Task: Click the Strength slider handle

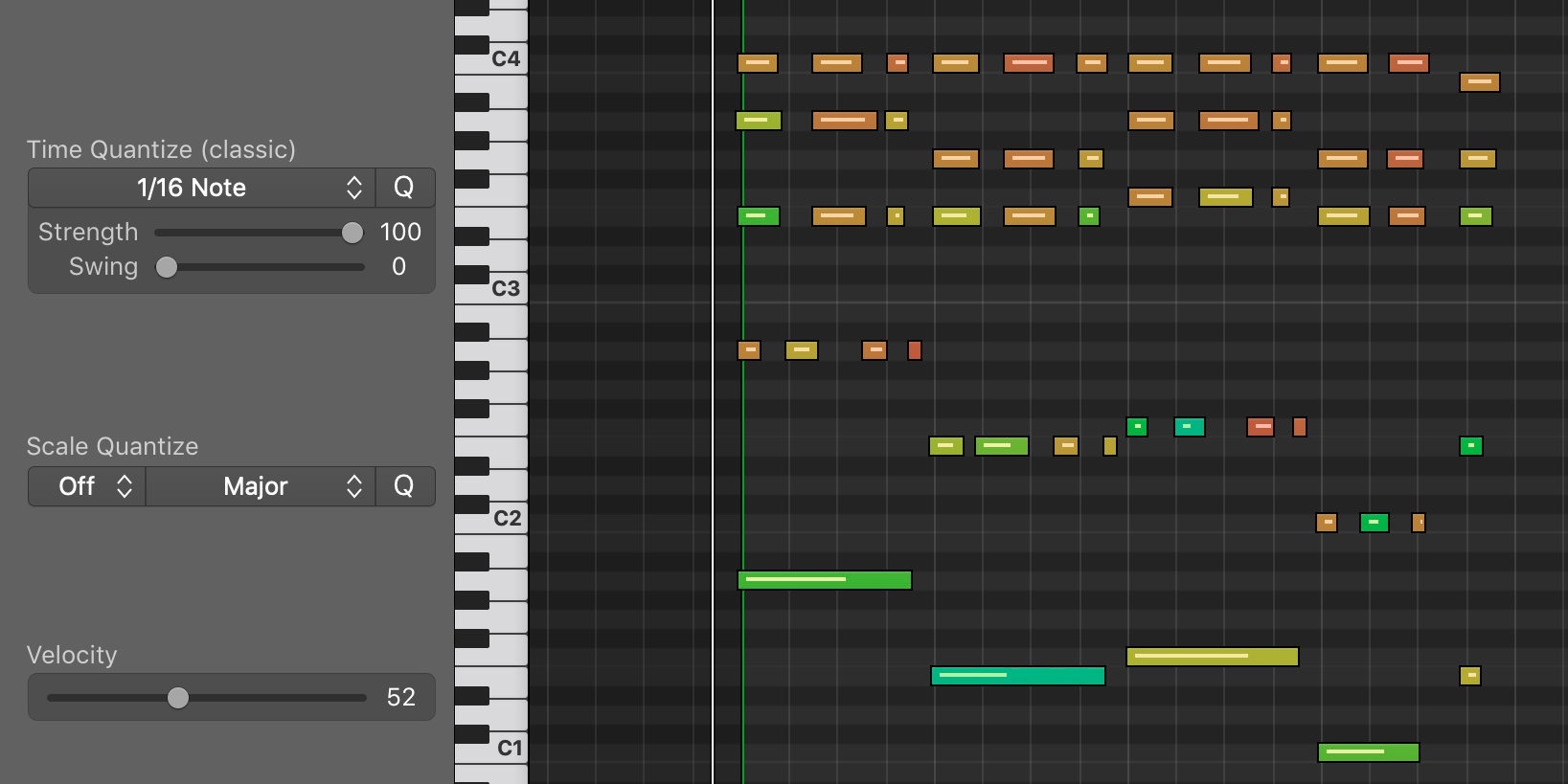Action: click(352, 233)
